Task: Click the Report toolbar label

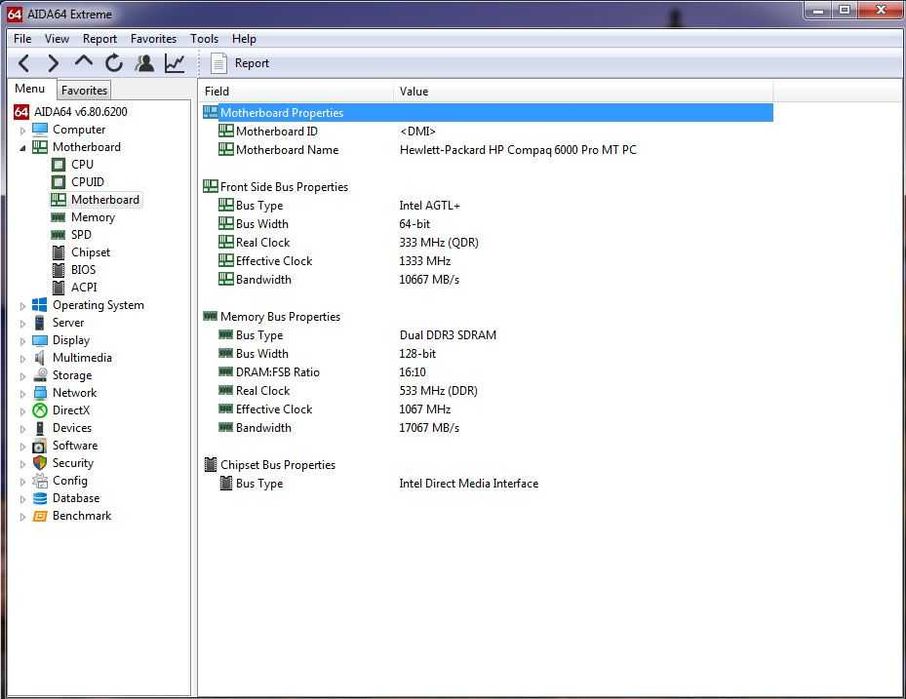Action: [251, 63]
